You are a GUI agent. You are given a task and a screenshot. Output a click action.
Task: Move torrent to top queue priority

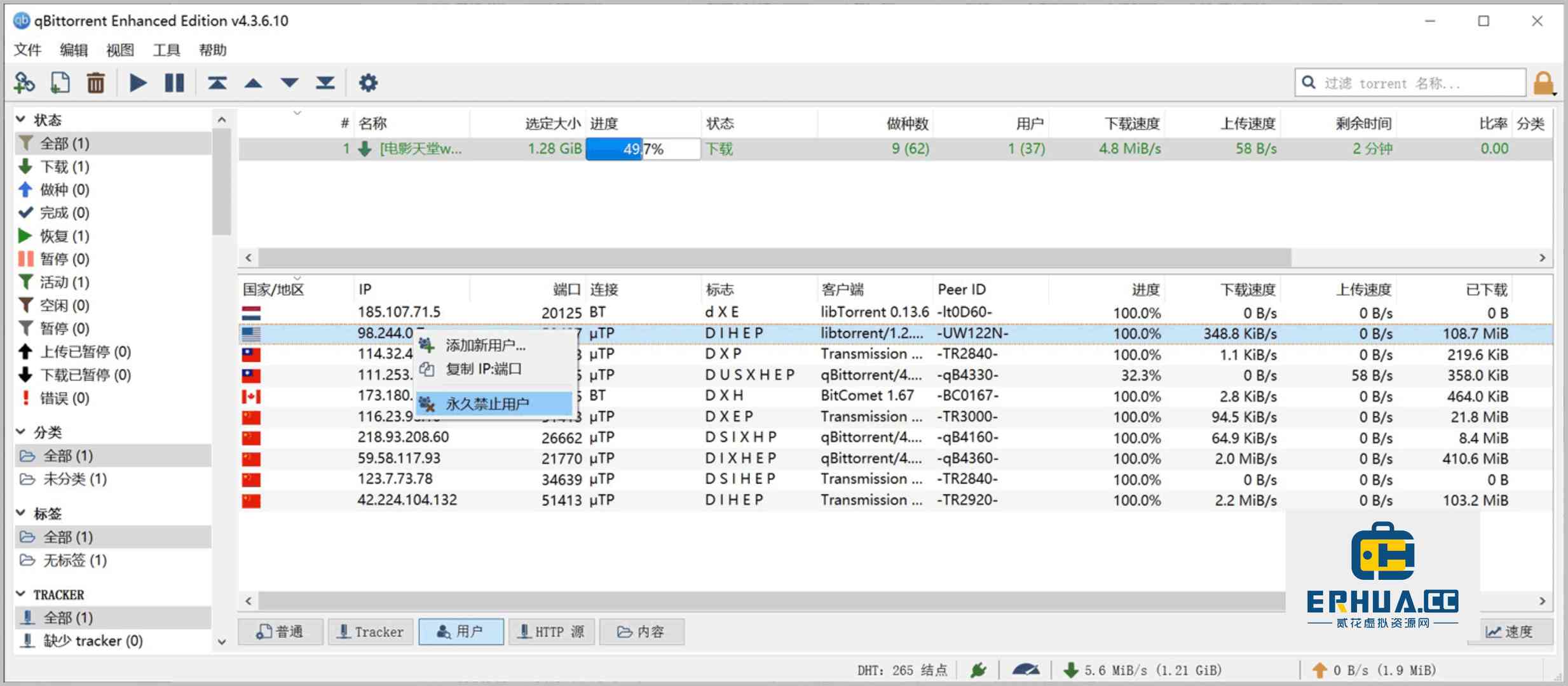point(217,82)
